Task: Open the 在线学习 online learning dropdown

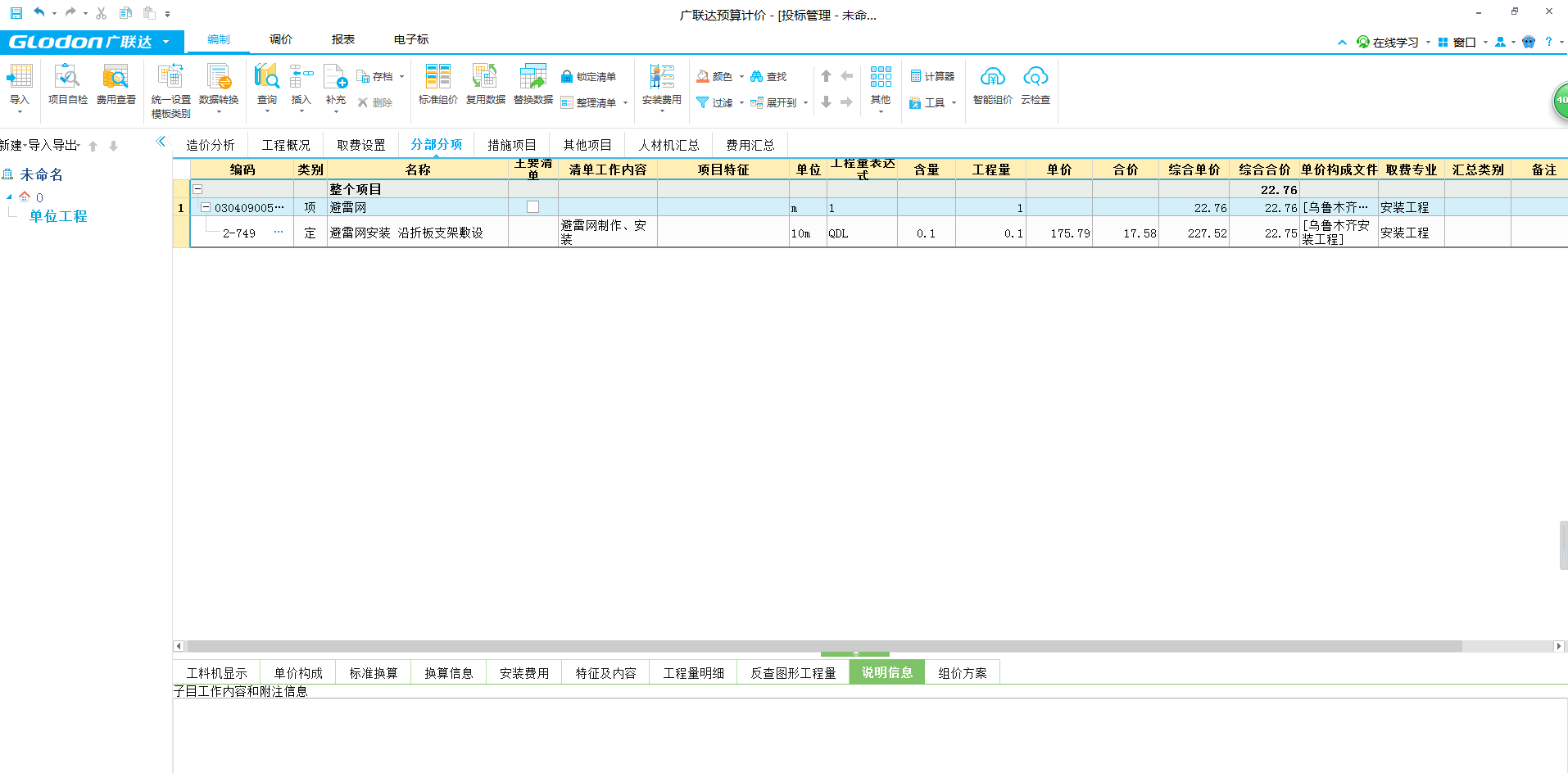Action: [1428, 43]
